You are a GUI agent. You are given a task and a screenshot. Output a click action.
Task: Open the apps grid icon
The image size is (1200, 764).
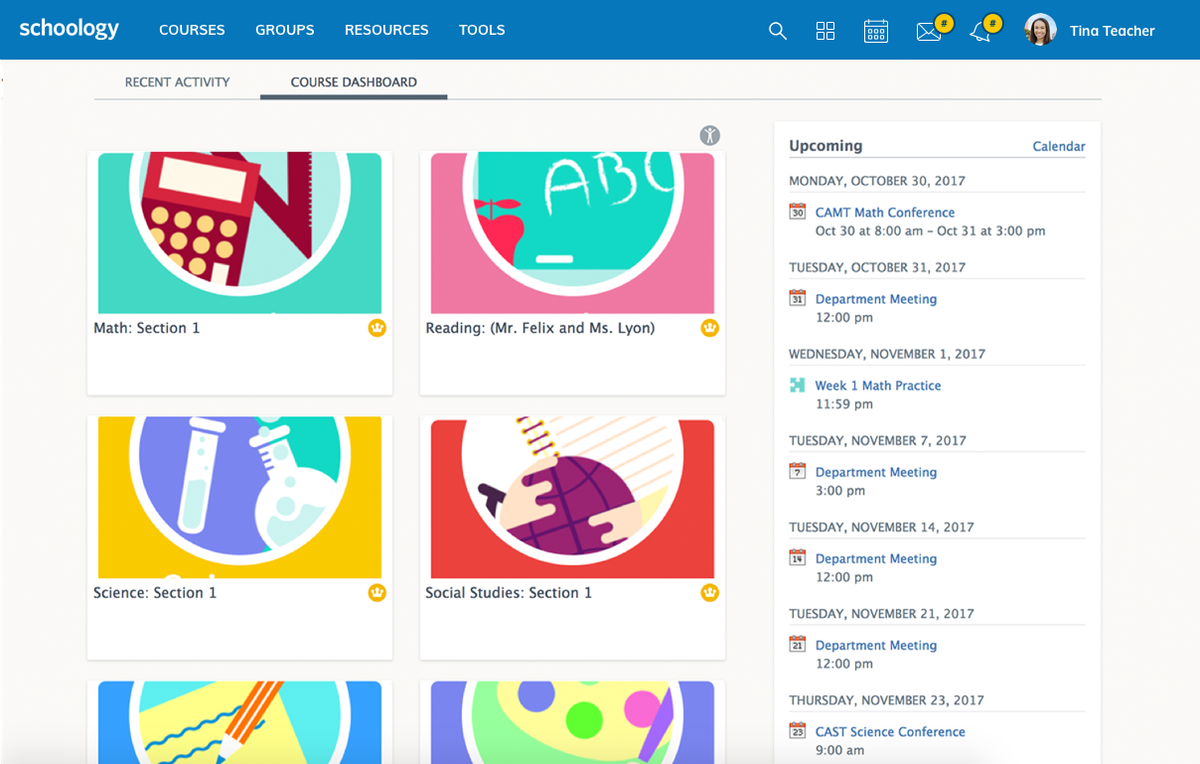pyautogui.click(x=825, y=31)
